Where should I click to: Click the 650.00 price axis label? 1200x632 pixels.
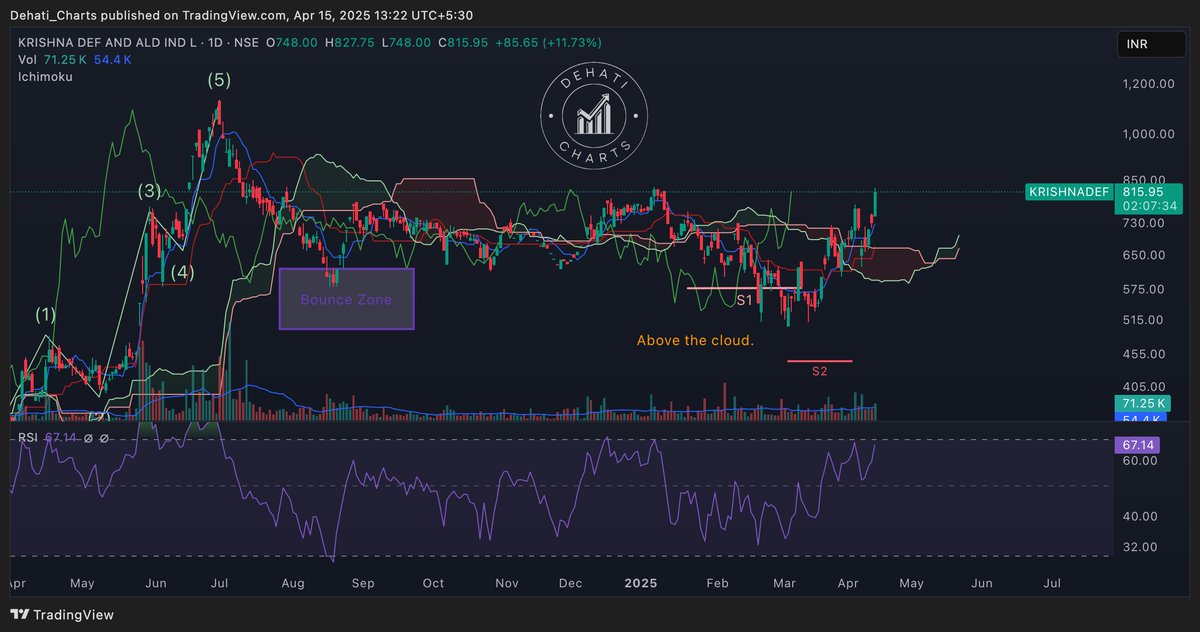tap(1143, 256)
